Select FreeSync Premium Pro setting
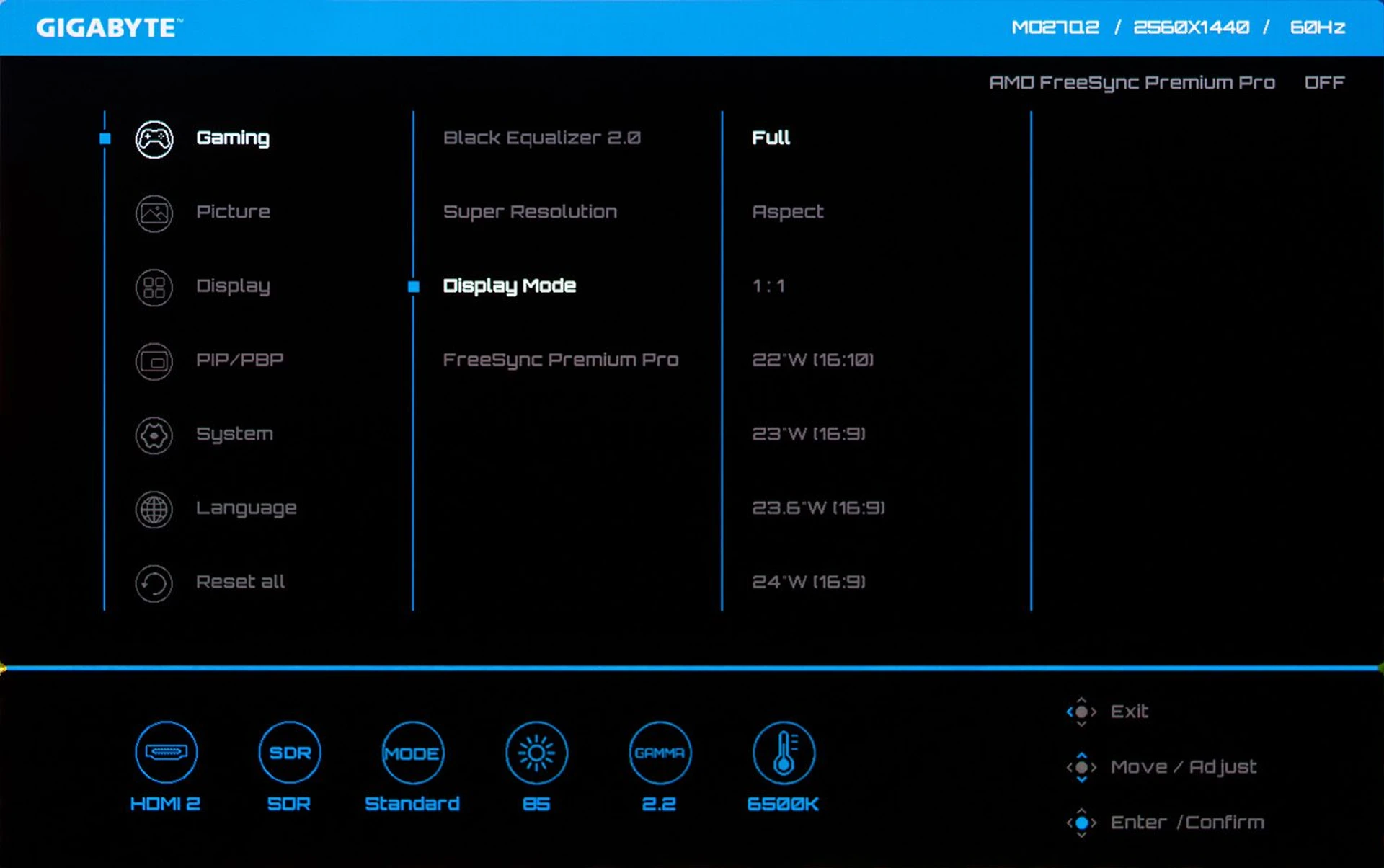The height and width of the screenshot is (868, 1384). pyautogui.click(x=560, y=360)
